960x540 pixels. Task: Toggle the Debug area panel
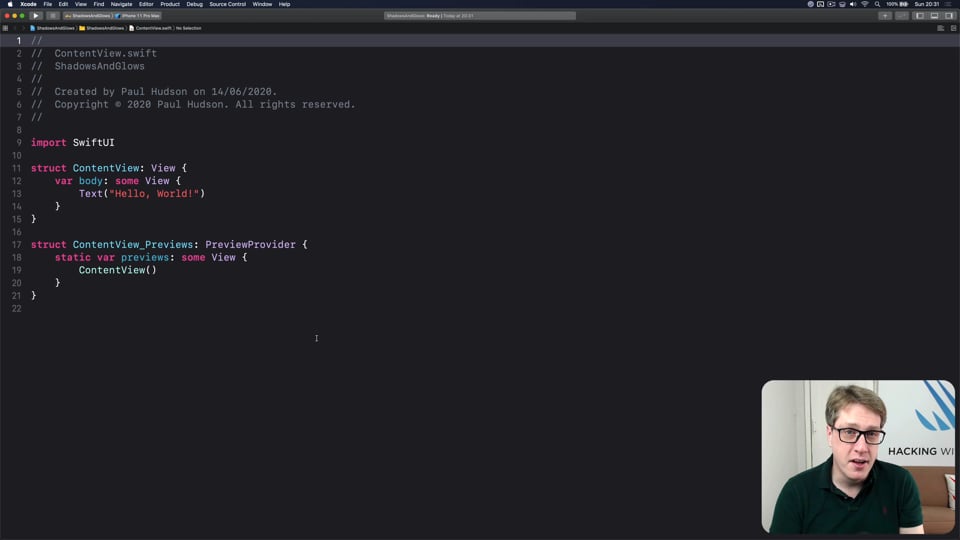[934, 16]
